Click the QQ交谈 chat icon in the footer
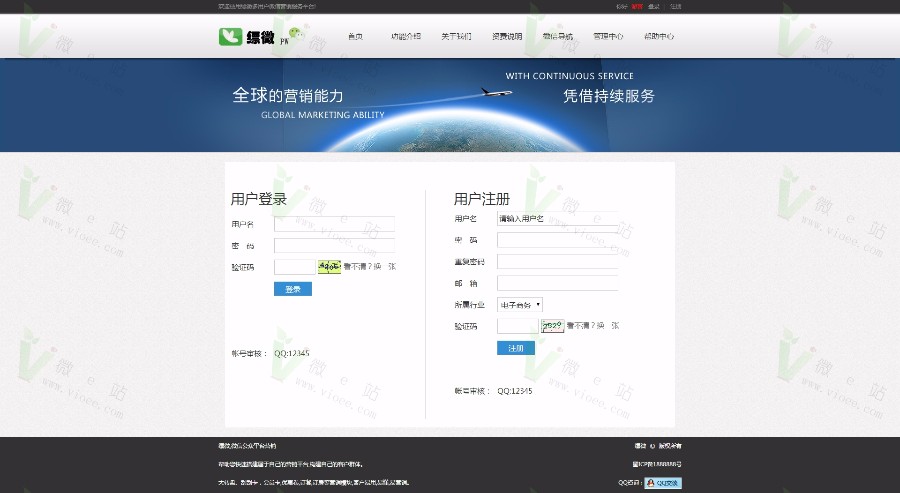The width and height of the screenshot is (900, 493). pos(663,483)
